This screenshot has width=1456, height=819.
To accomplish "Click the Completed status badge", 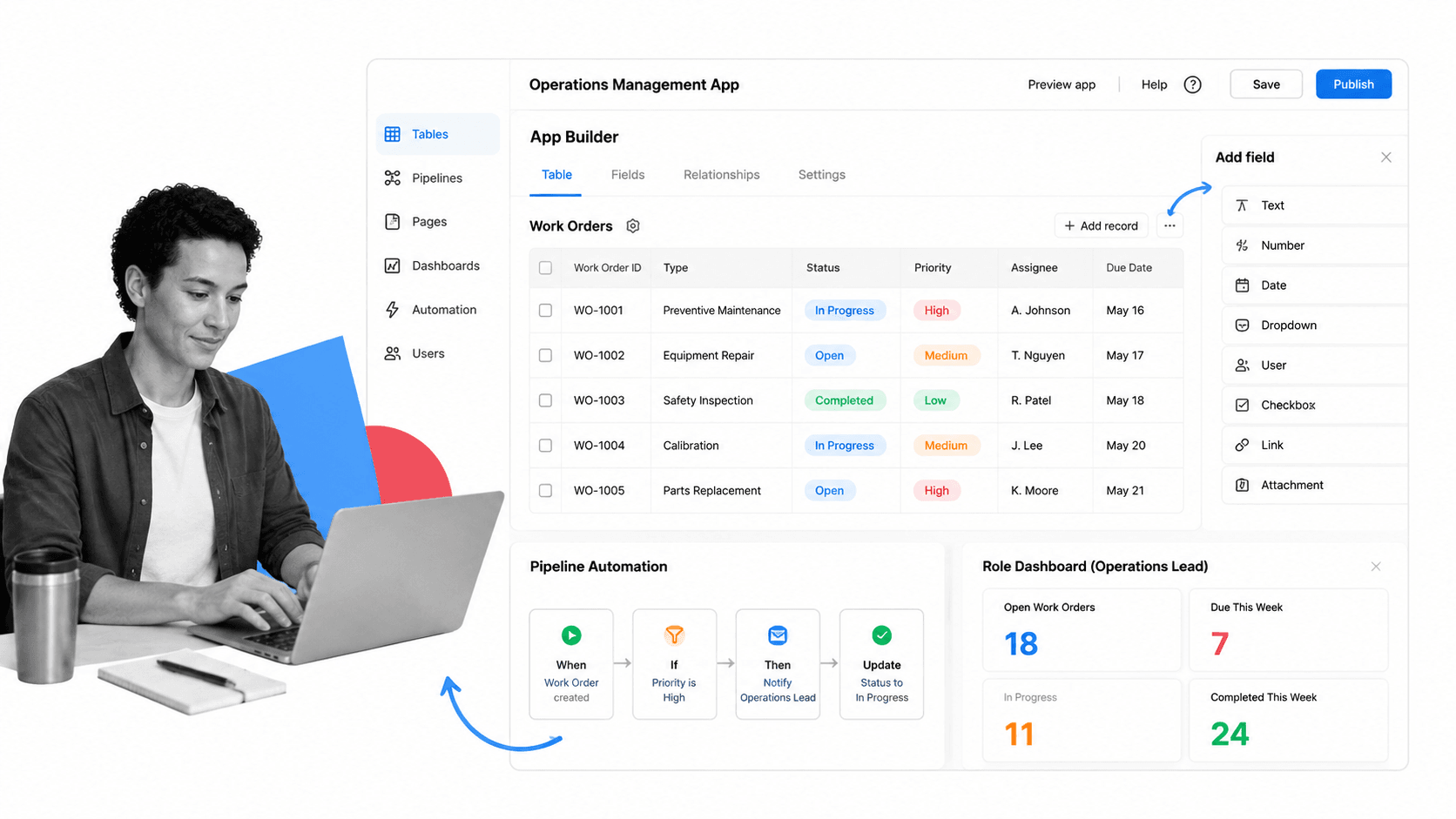I will 844,400.
